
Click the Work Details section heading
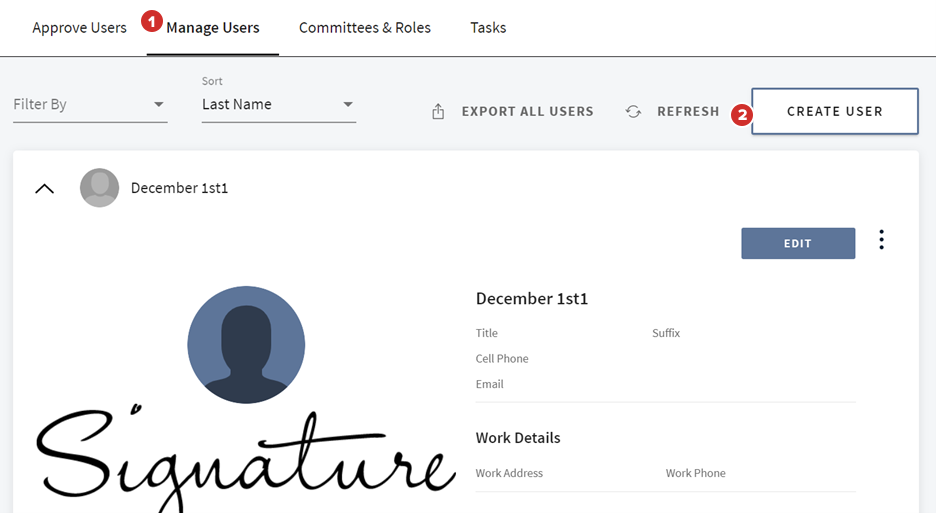pos(518,438)
